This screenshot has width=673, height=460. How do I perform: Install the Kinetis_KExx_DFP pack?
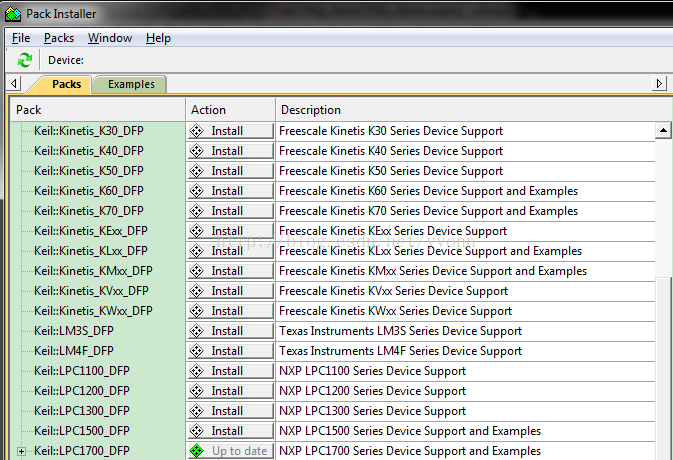pos(230,231)
